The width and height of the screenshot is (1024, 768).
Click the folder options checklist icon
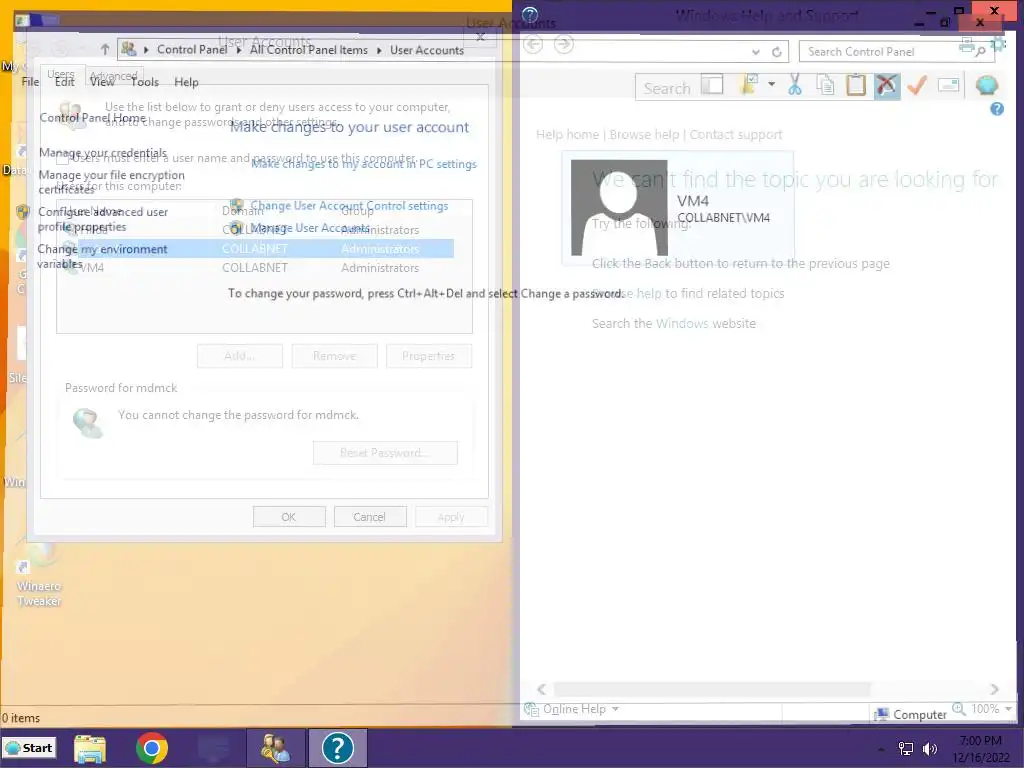tap(748, 85)
